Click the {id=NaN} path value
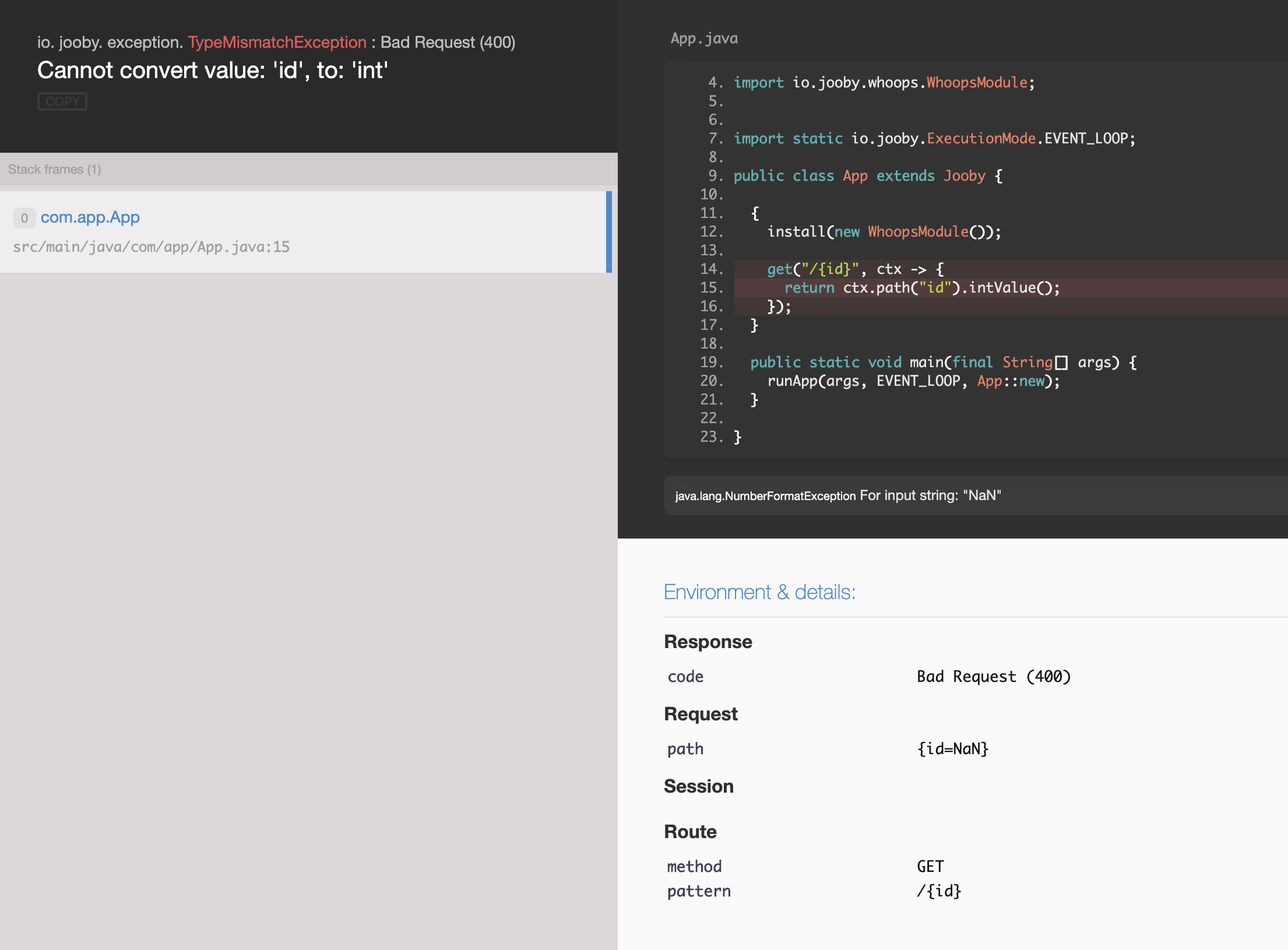The width and height of the screenshot is (1288, 950). tap(953, 749)
